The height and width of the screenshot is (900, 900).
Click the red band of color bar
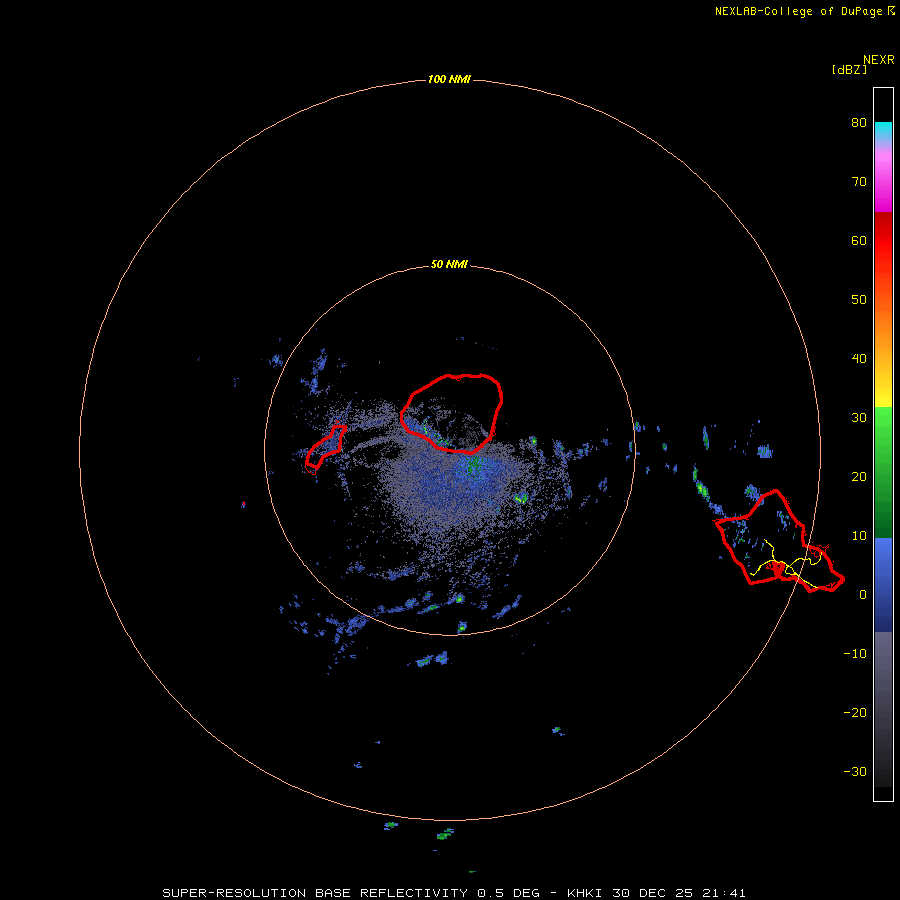click(883, 241)
